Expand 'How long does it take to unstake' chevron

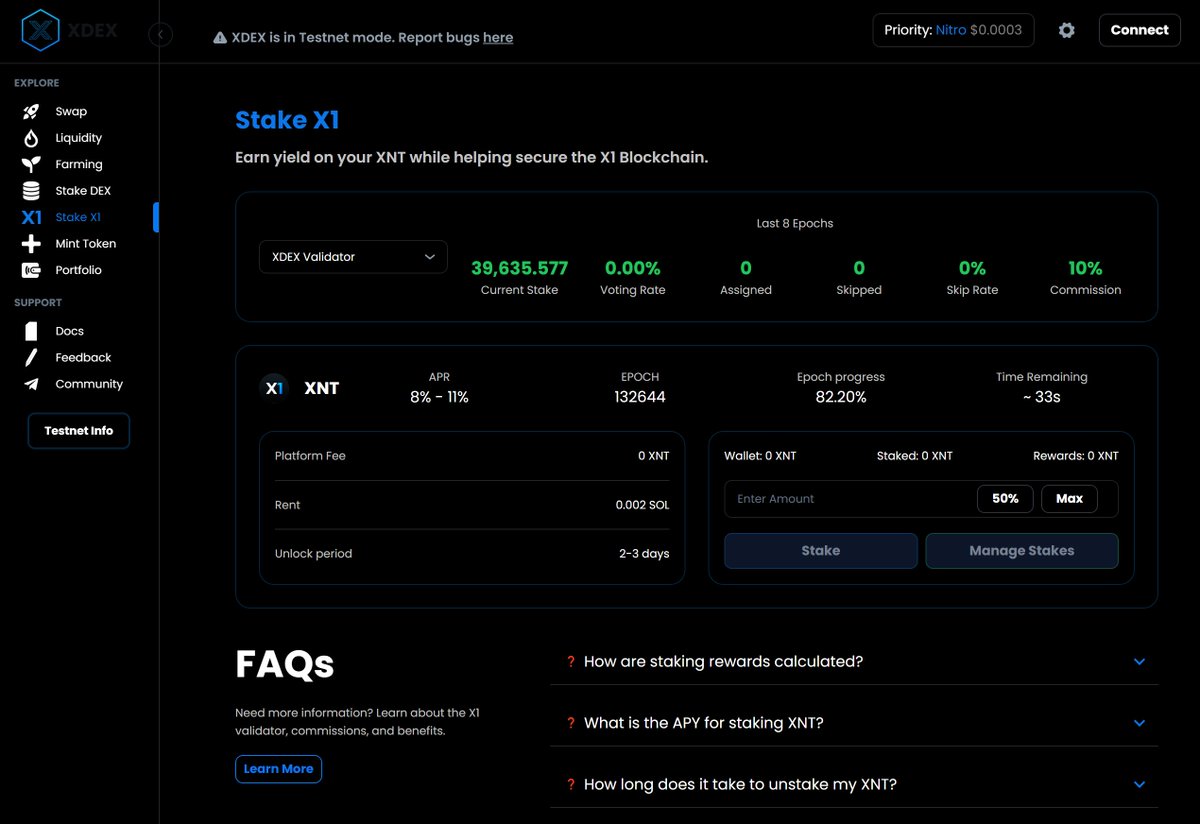(1139, 785)
